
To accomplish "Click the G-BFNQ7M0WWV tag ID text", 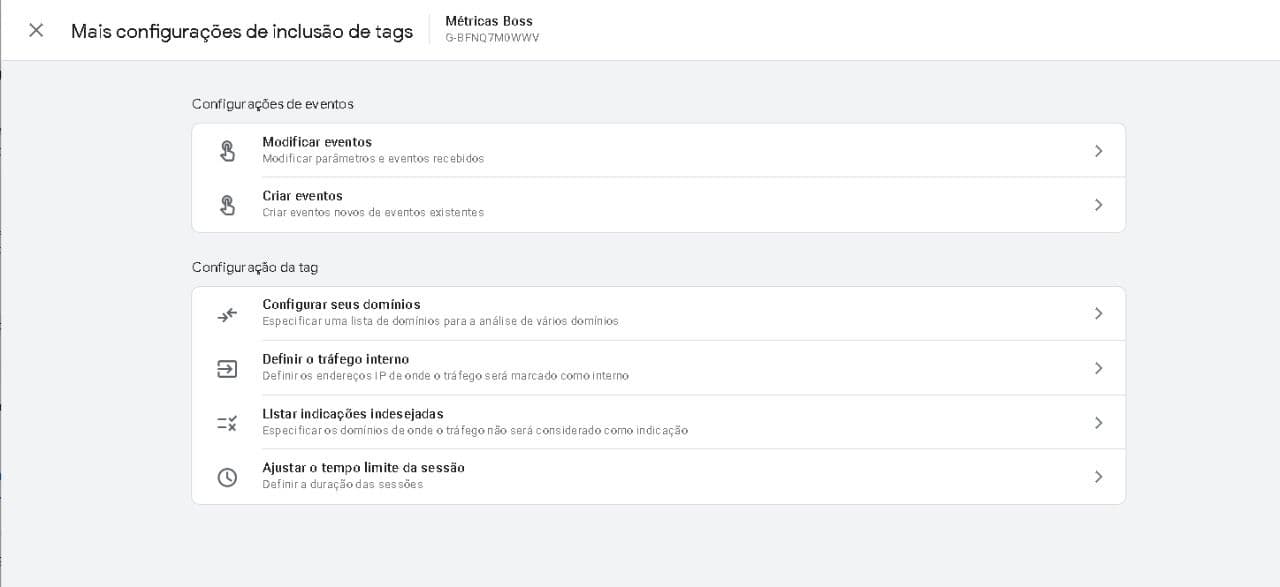I will [492, 38].
